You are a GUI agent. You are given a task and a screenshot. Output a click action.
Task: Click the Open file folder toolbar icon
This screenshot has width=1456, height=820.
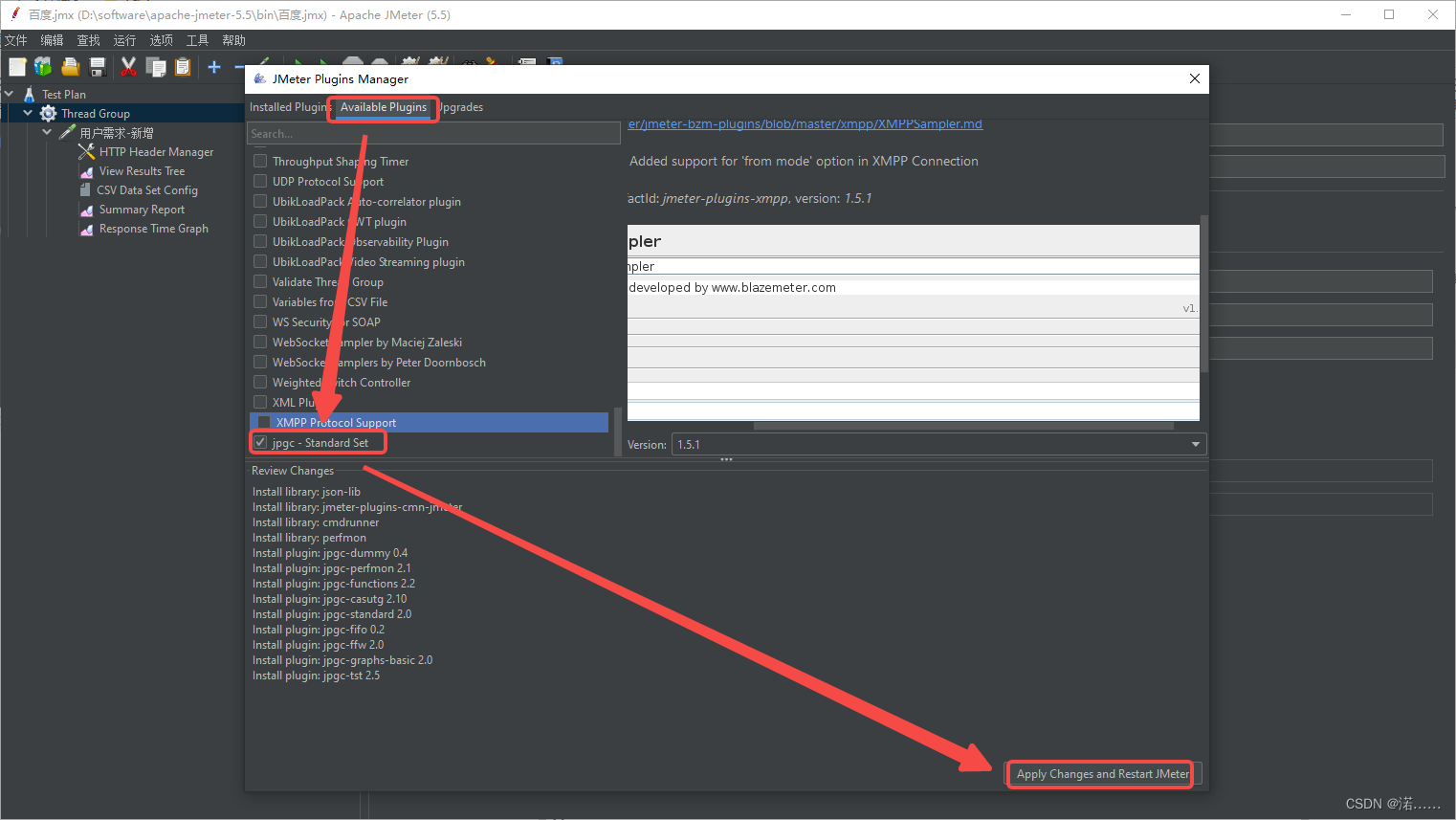pos(70,67)
